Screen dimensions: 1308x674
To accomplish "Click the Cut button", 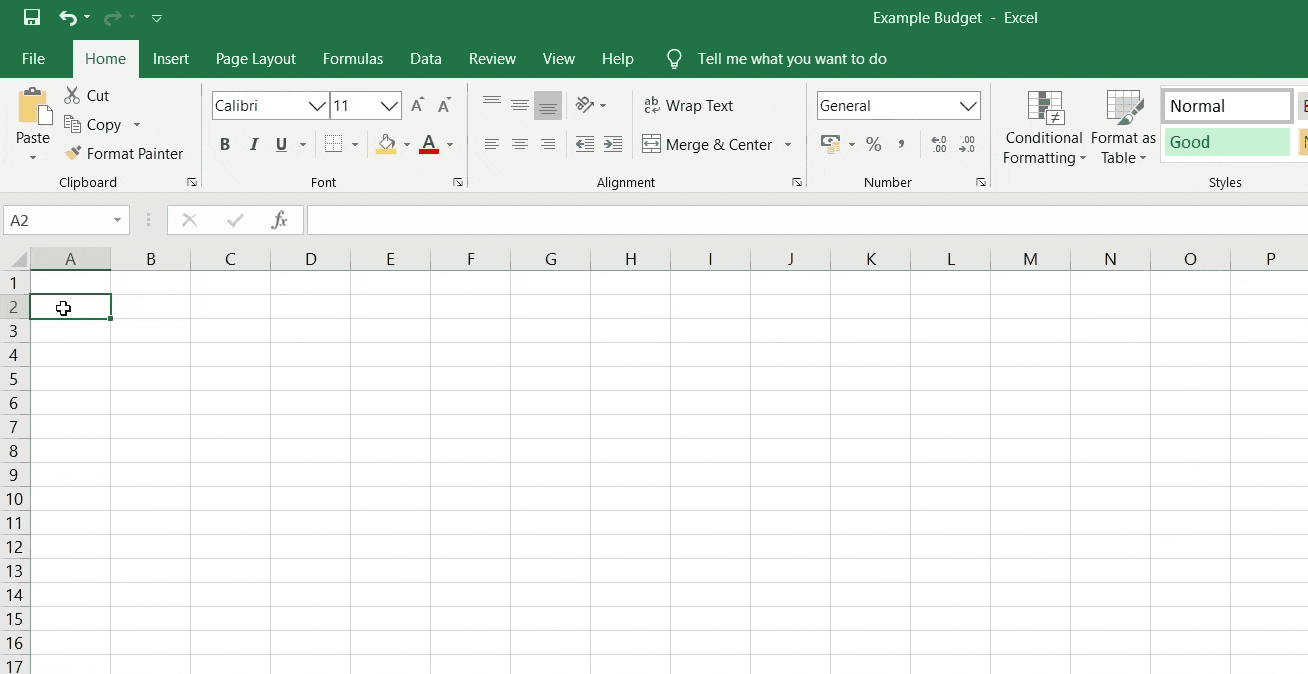I will [87, 96].
